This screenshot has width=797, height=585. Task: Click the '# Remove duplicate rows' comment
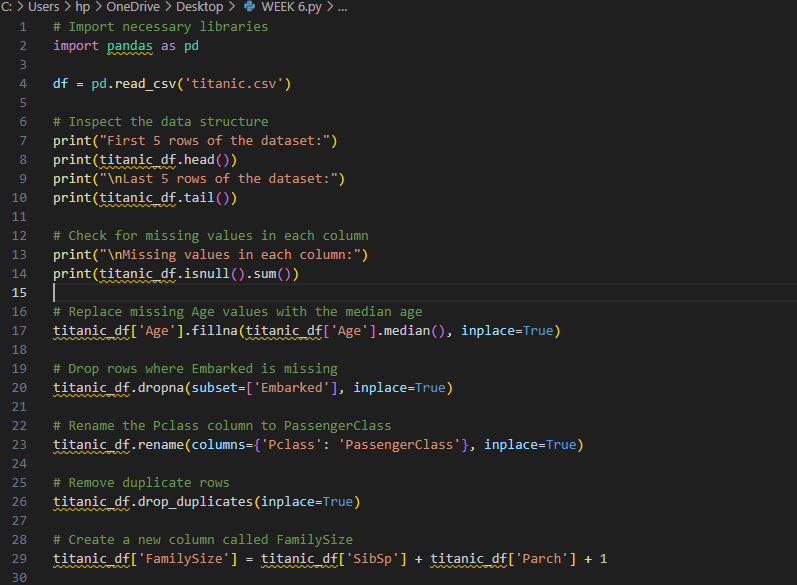point(141,483)
